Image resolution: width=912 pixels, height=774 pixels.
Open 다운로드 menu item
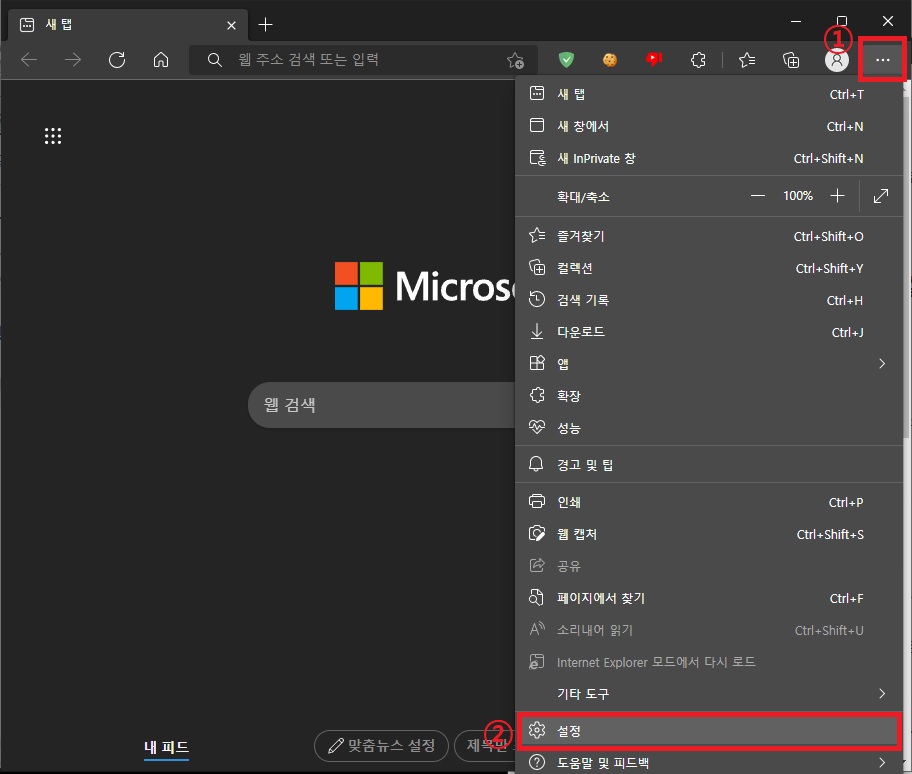[708, 332]
